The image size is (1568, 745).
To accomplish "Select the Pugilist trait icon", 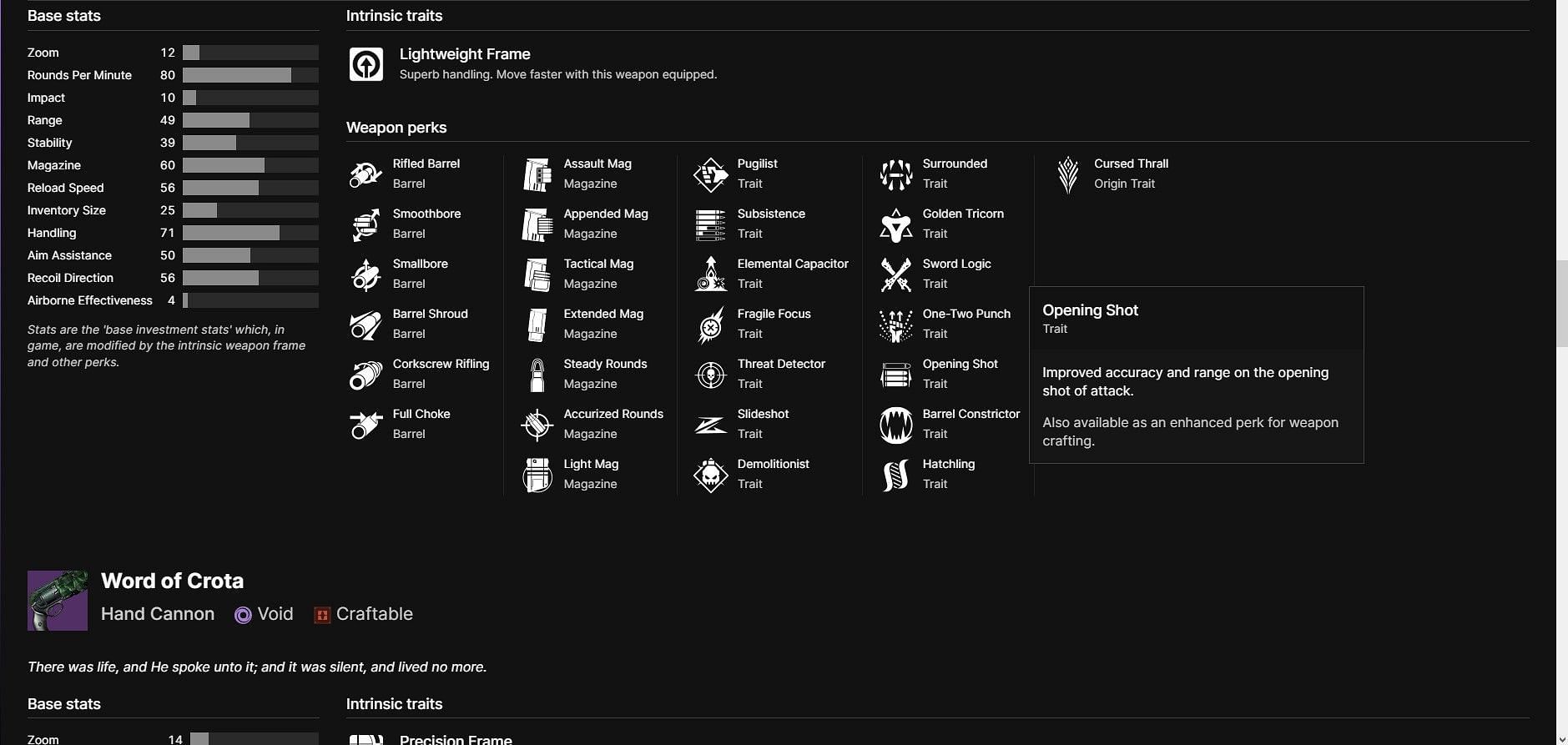I will (710, 174).
